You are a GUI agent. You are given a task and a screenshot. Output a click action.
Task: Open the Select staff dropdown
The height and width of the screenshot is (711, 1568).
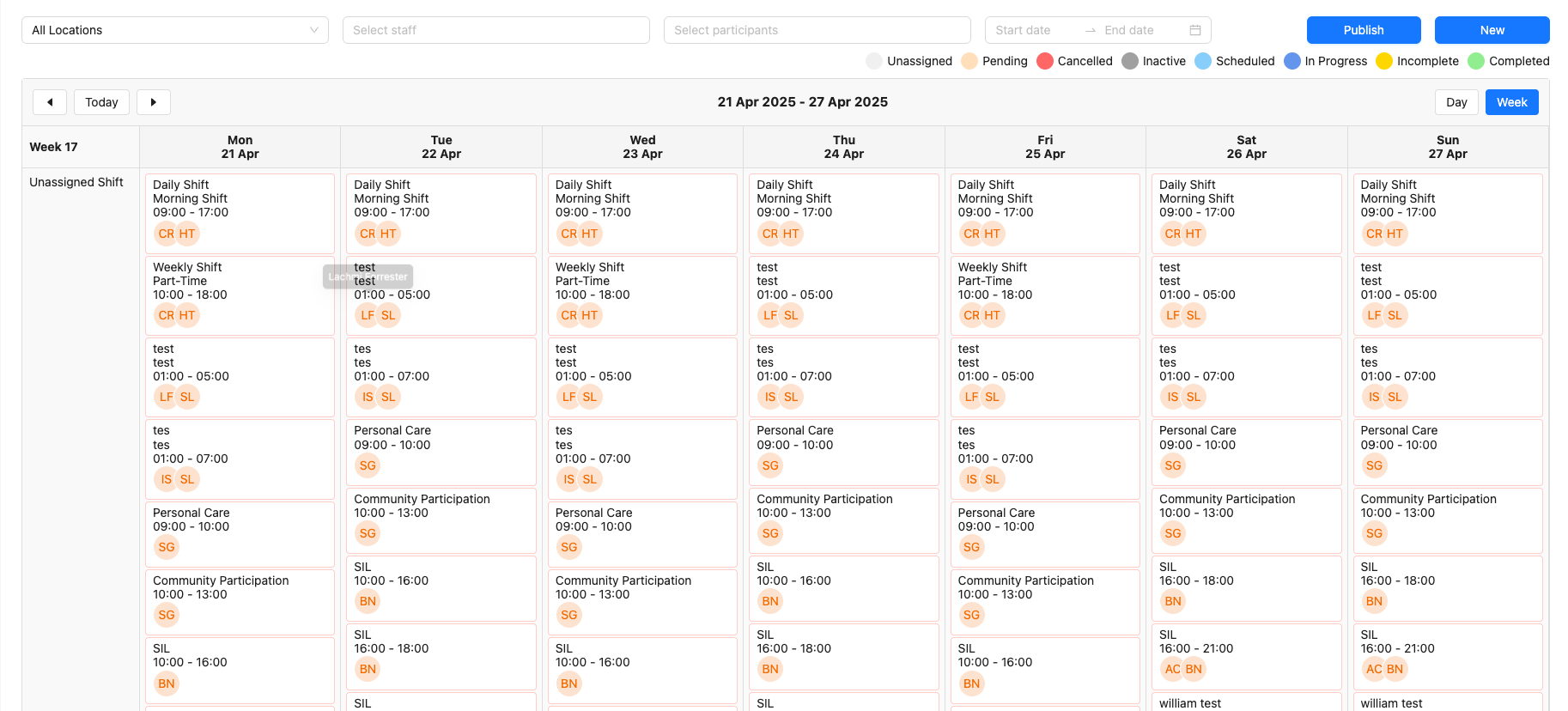point(495,30)
